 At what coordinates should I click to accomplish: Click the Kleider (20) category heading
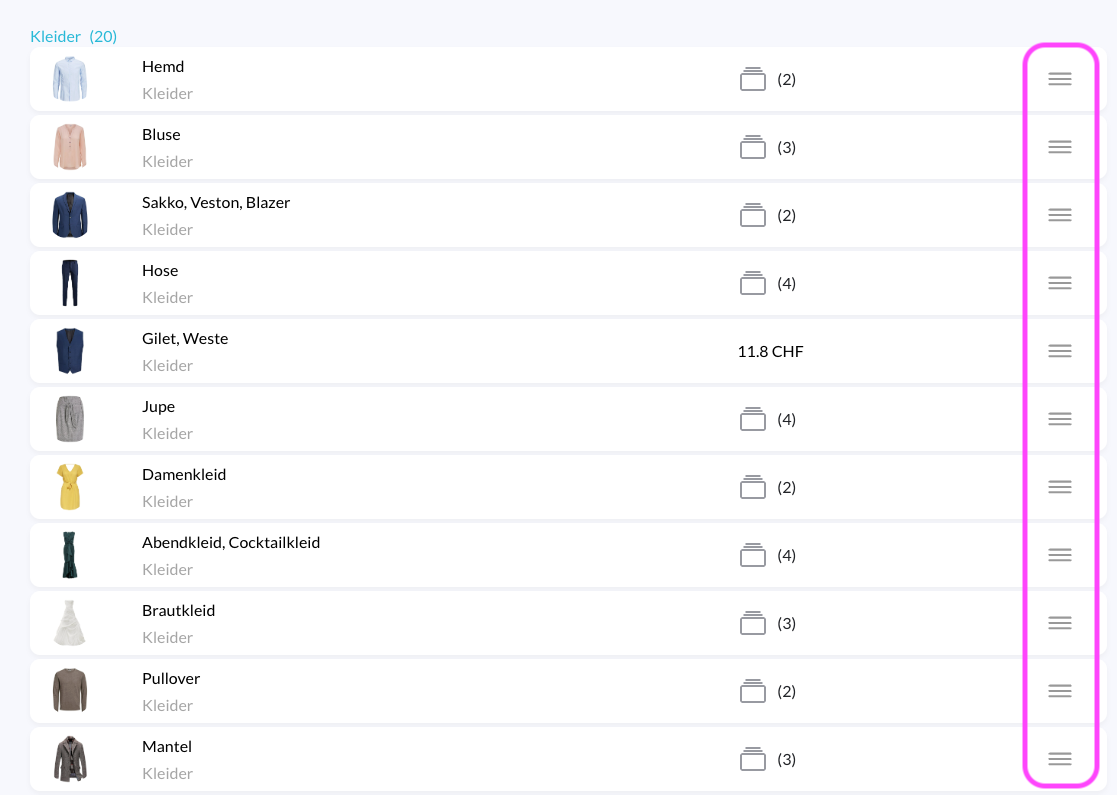click(x=73, y=36)
